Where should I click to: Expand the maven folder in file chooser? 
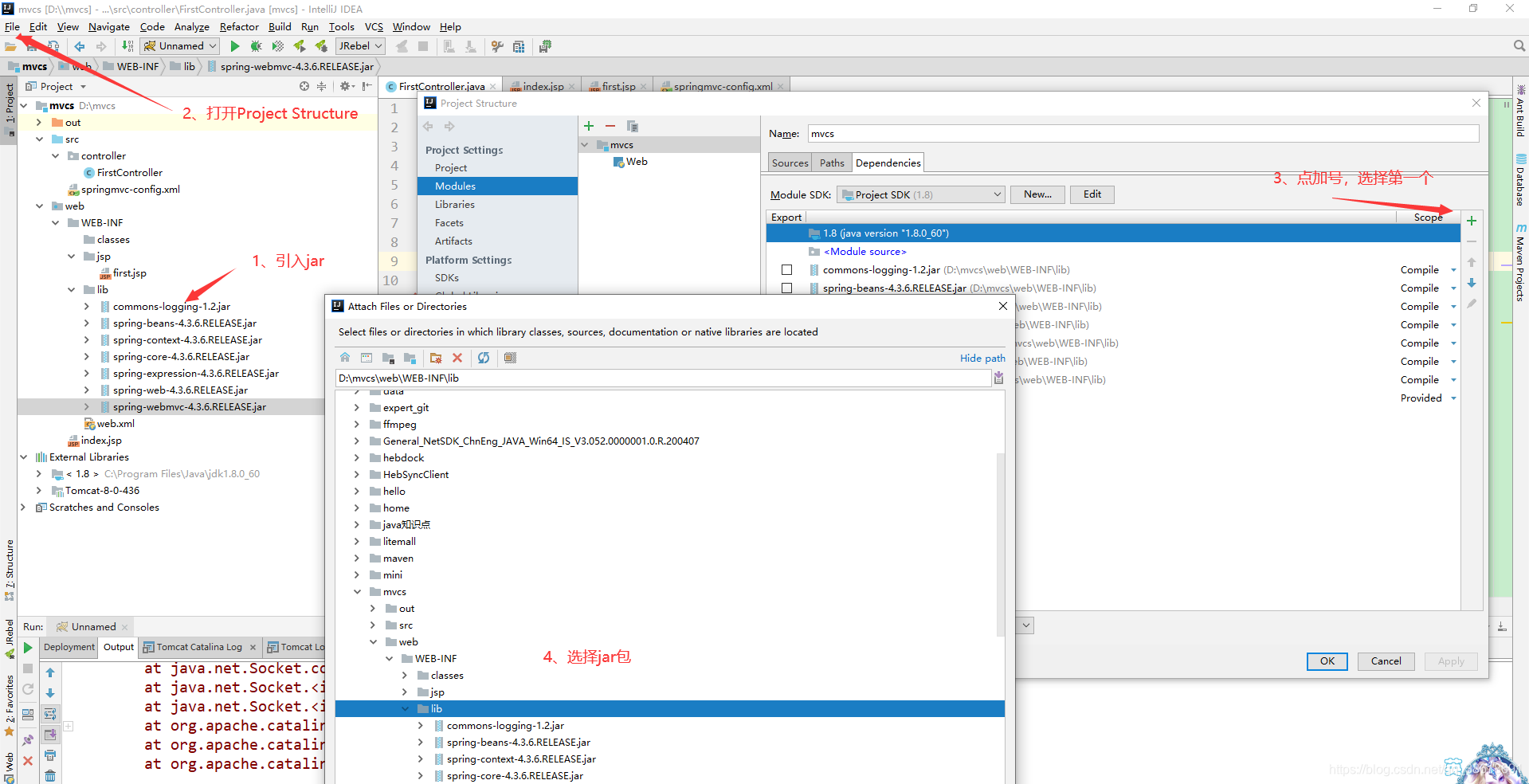click(x=356, y=559)
